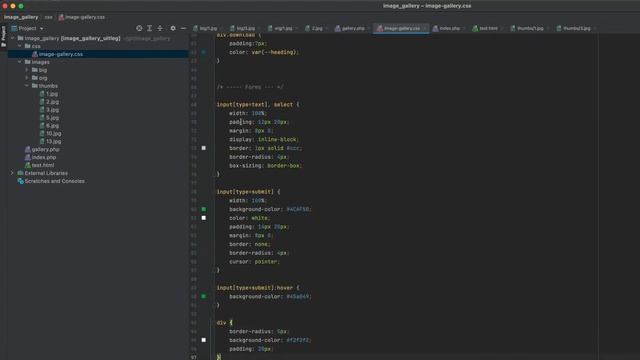Switch to the 2.jpg editor tab
The height and width of the screenshot is (360, 640).
click(317, 29)
